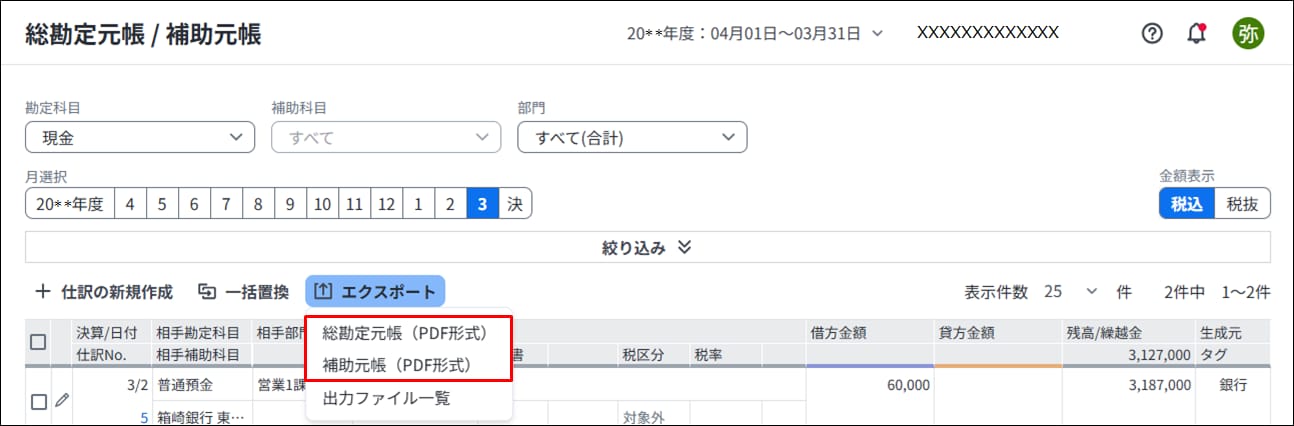1294x426 pixels.
Task: Click the 一括置換 button
Action: (243, 292)
